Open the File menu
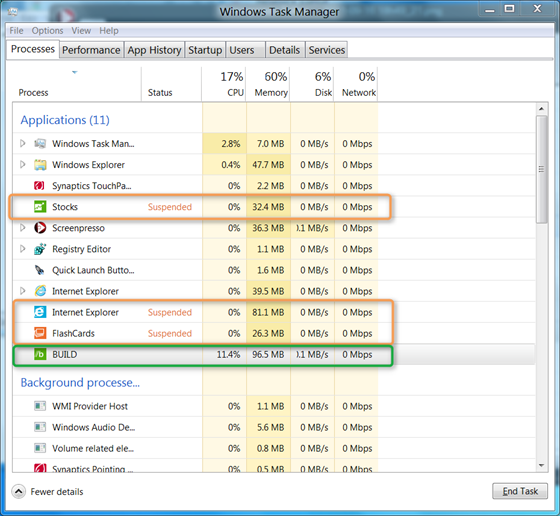 16,31
